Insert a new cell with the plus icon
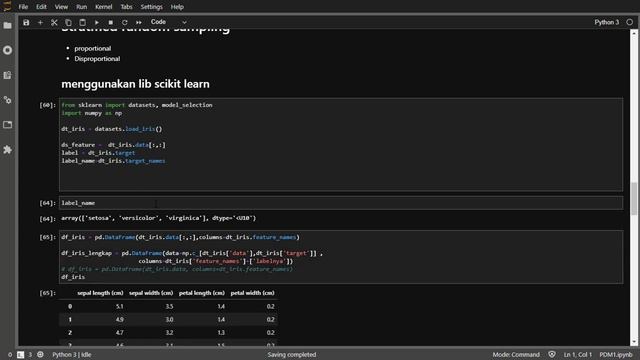 point(40,22)
